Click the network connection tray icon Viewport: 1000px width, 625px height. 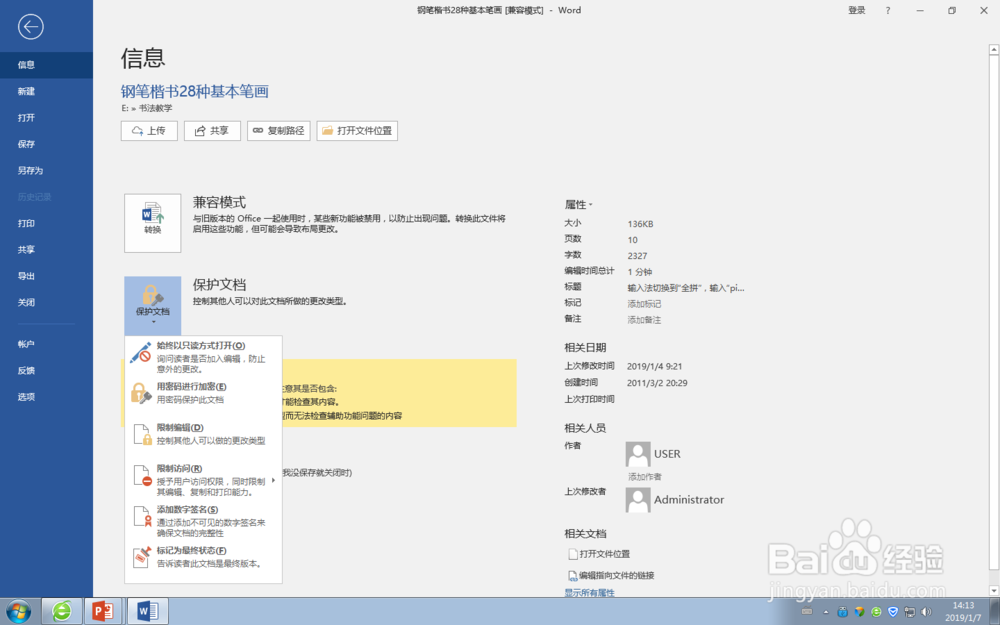[x=909, y=612]
